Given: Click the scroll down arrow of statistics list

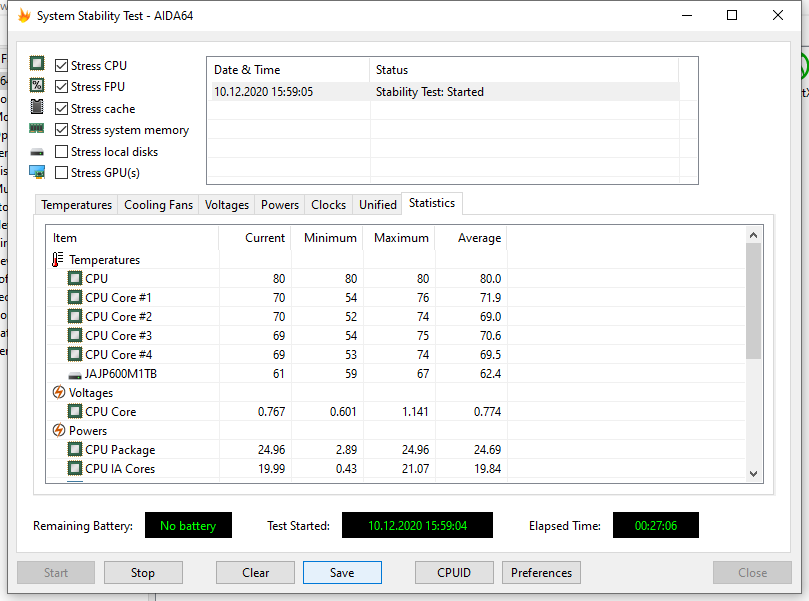Looking at the screenshot, I should tap(753, 474).
